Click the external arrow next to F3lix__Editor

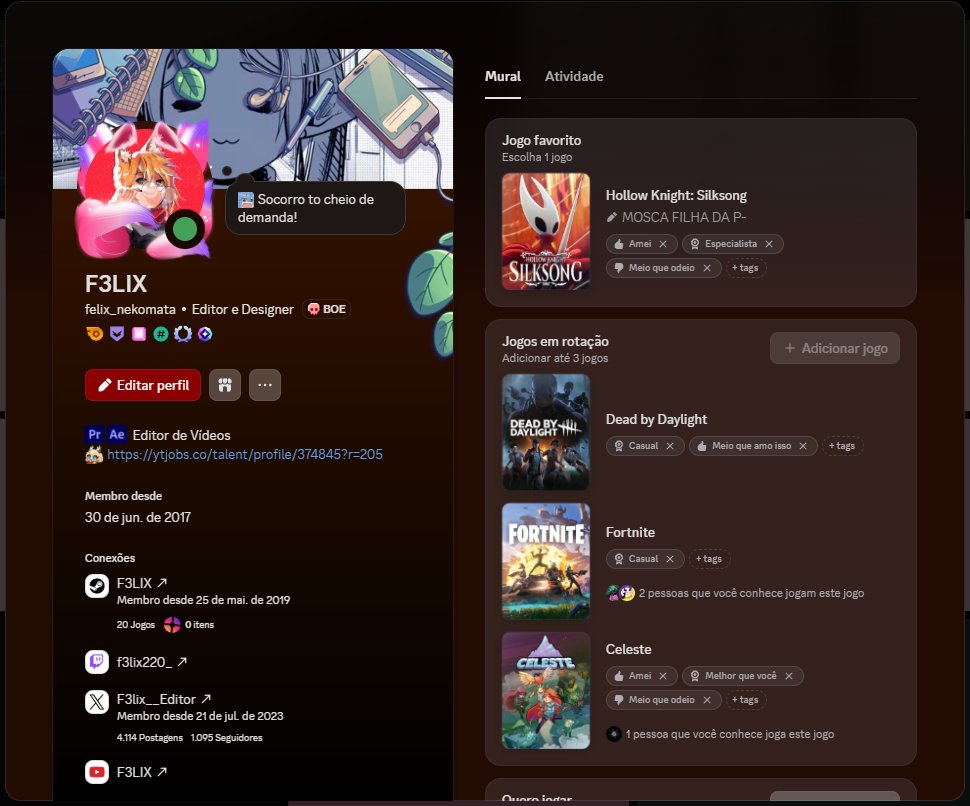[206, 698]
